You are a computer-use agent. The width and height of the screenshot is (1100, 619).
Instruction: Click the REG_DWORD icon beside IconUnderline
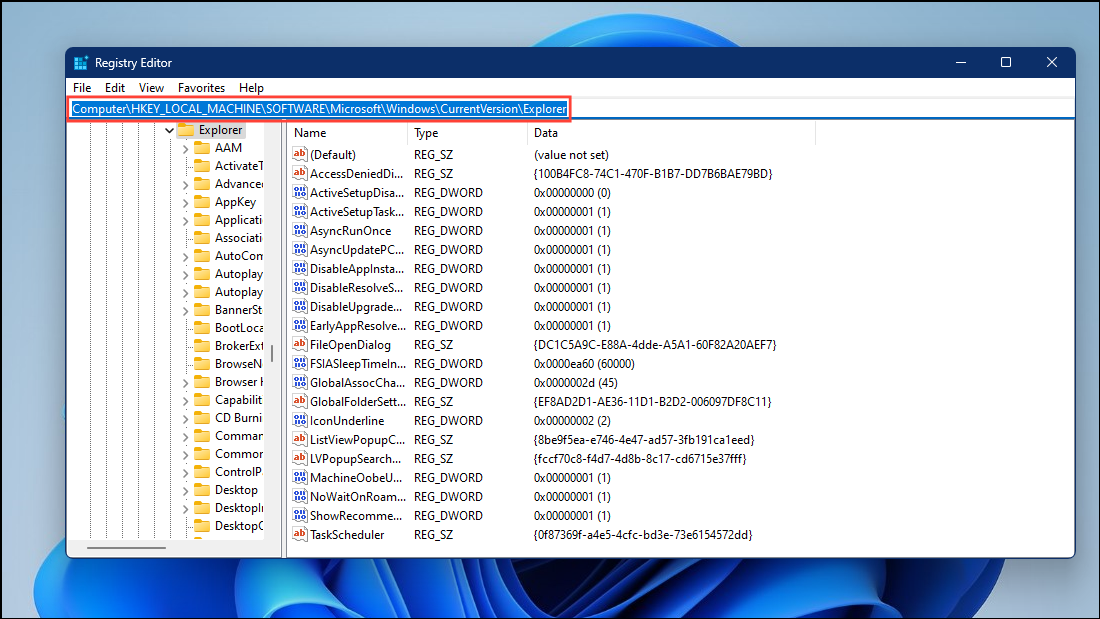click(x=299, y=420)
